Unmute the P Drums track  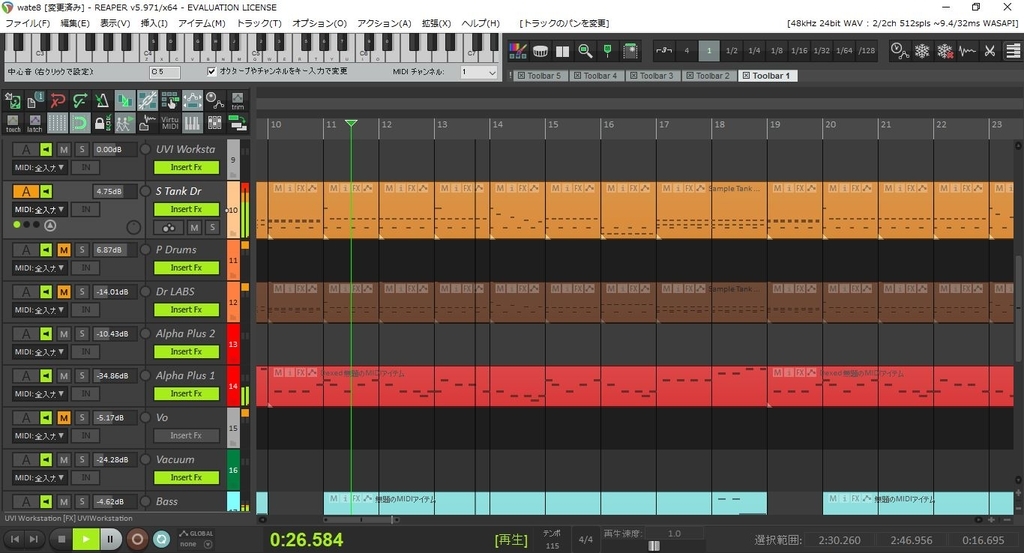(x=63, y=249)
